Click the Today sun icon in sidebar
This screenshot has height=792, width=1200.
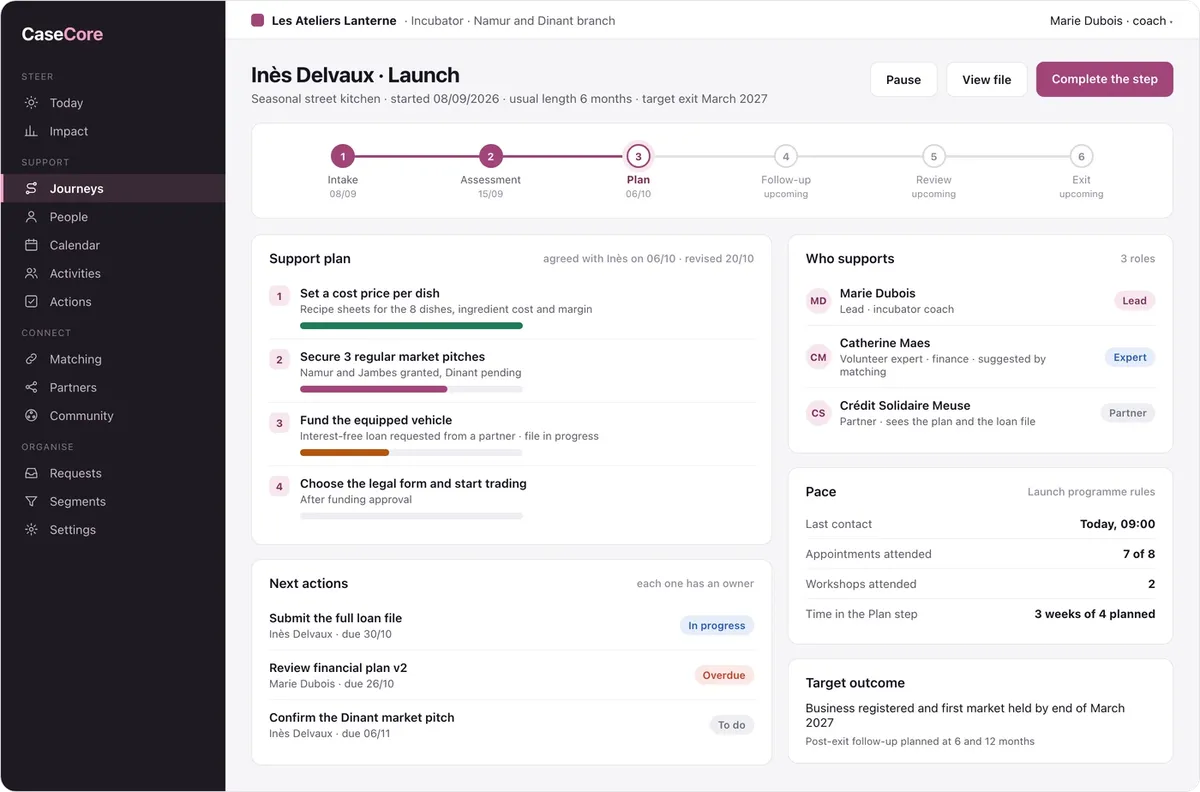click(31, 103)
